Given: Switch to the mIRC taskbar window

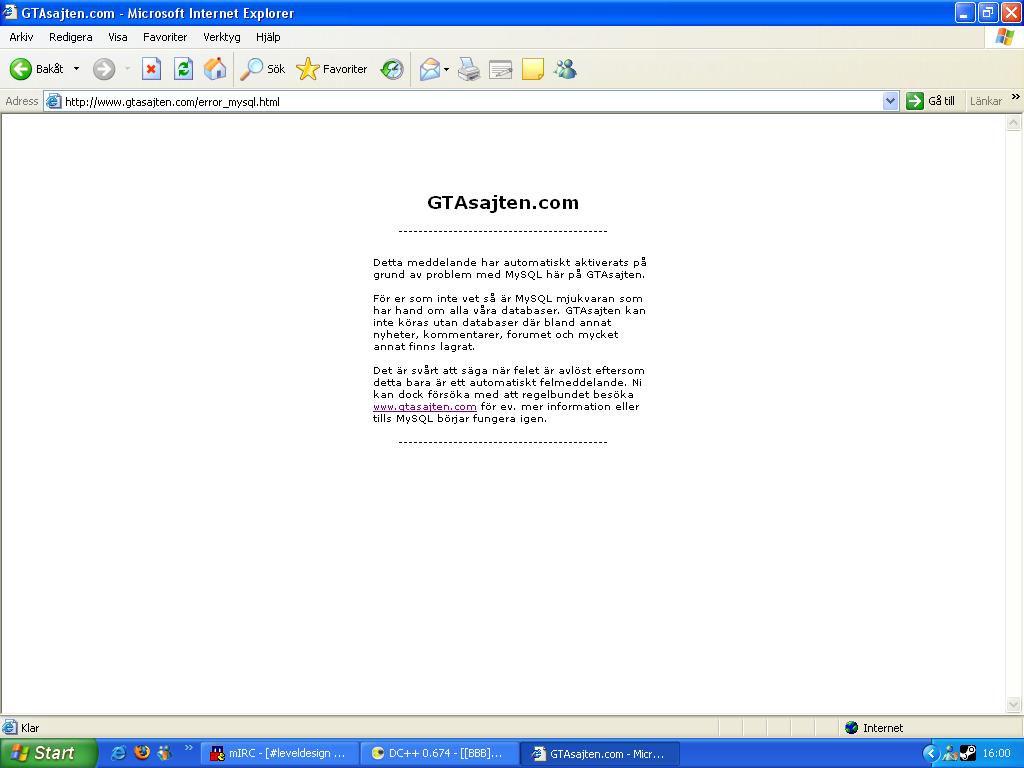Looking at the screenshot, I should 279,754.
